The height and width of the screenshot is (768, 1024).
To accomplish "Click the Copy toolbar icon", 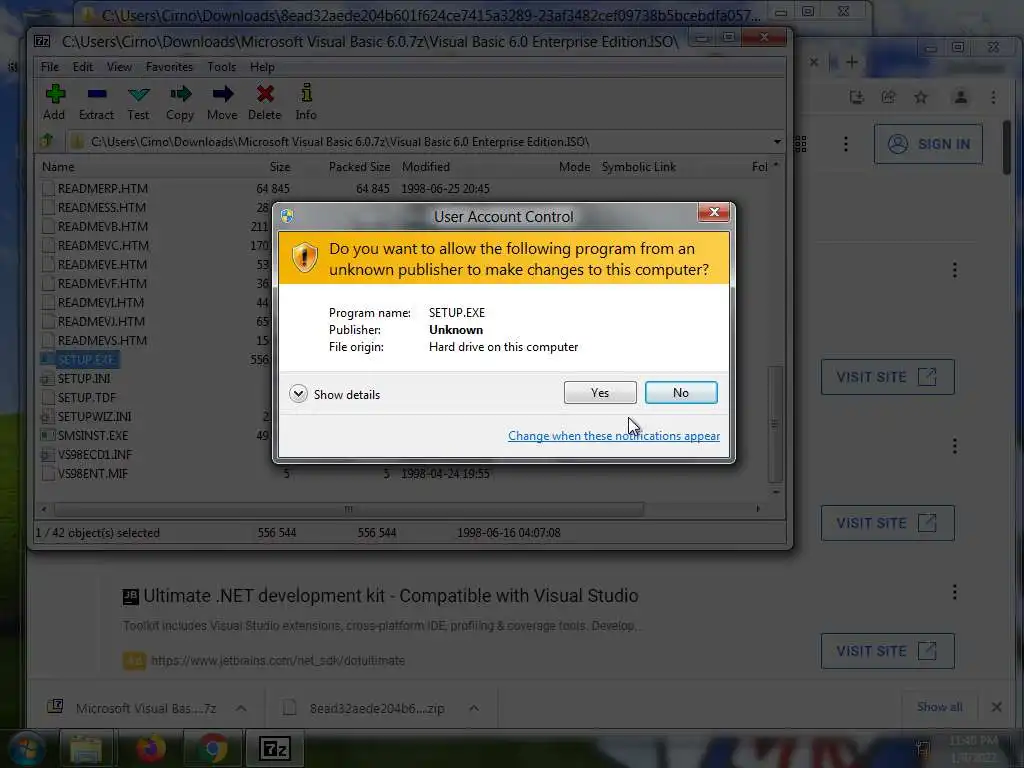I will pyautogui.click(x=180, y=102).
